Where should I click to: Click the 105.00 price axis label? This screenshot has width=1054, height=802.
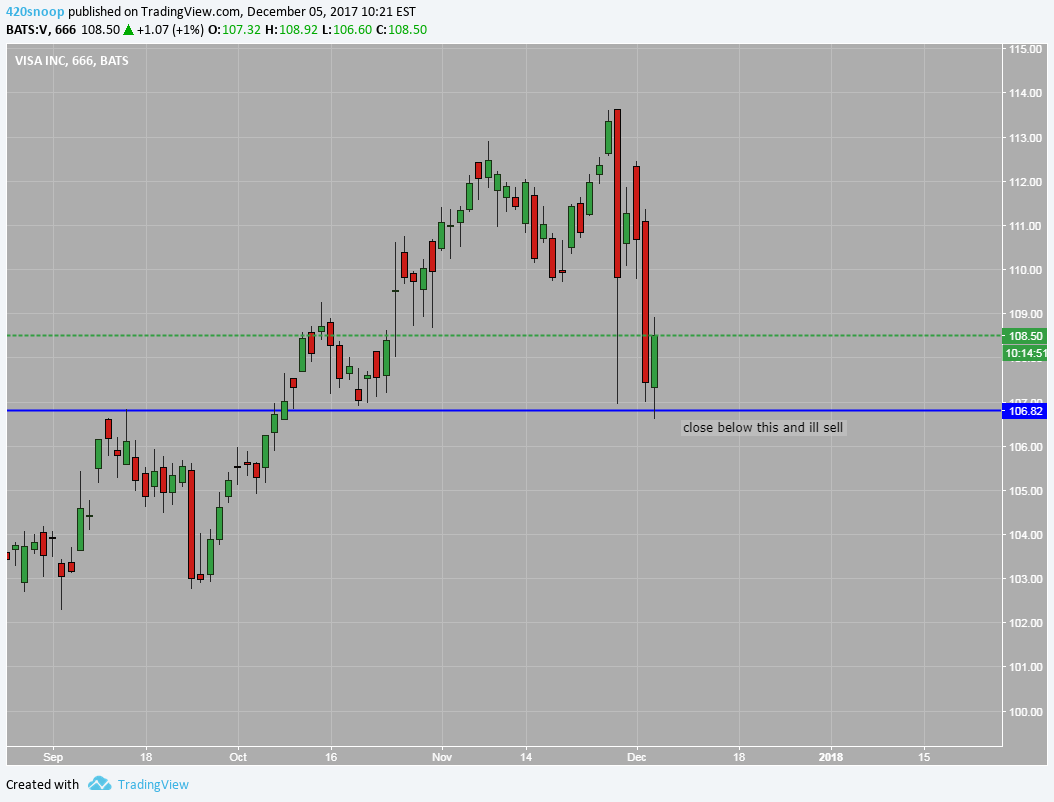(x=1026, y=491)
